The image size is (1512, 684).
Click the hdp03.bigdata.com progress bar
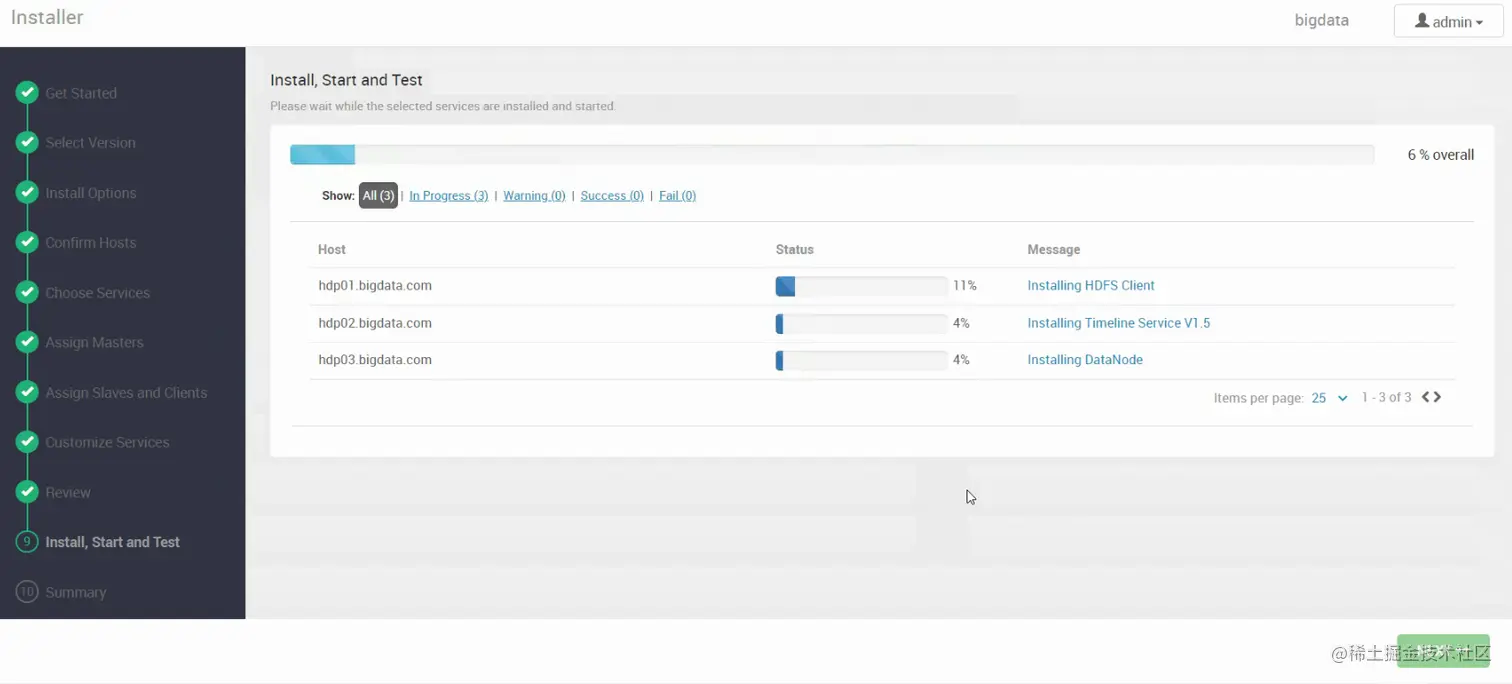click(x=861, y=360)
